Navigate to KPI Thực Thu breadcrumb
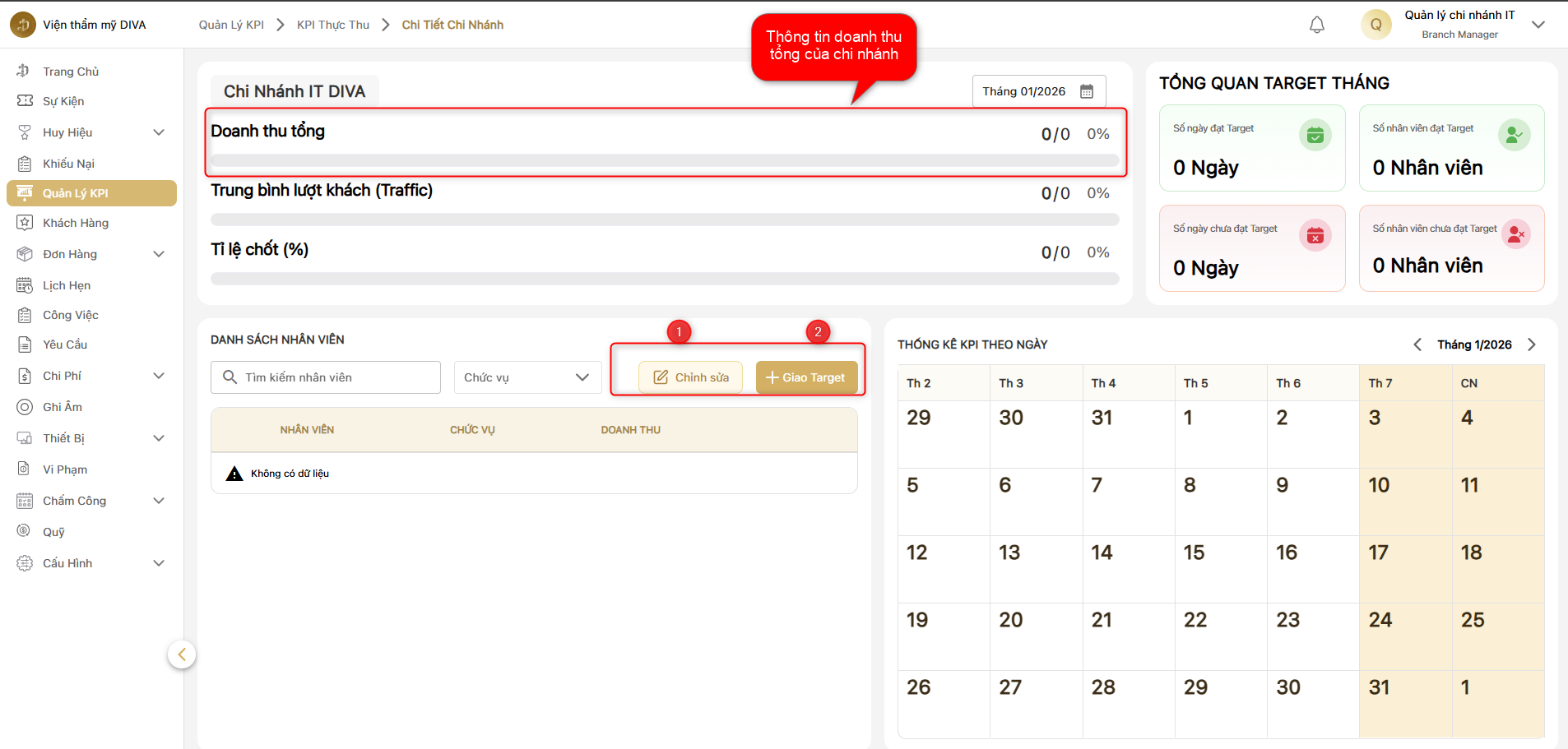The width and height of the screenshot is (1568, 749). click(x=333, y=25)
